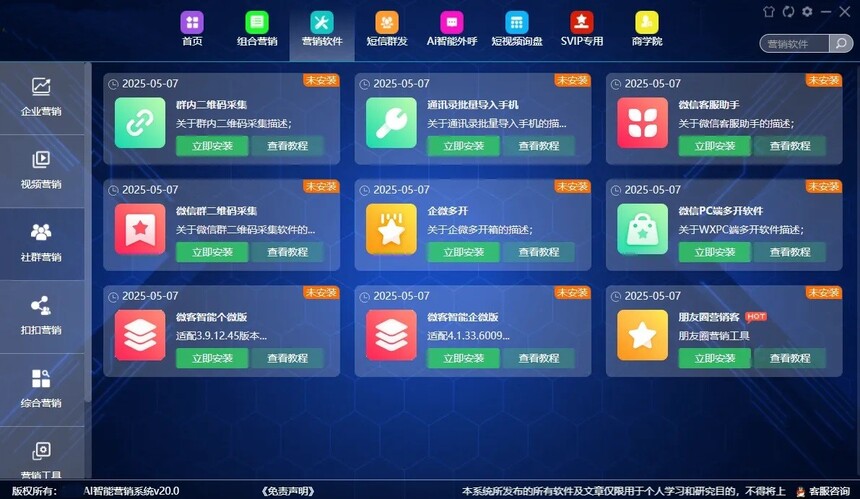
Task: Click the 微信PC端多开软件 bag icon
Action: (x=642, y=229)
